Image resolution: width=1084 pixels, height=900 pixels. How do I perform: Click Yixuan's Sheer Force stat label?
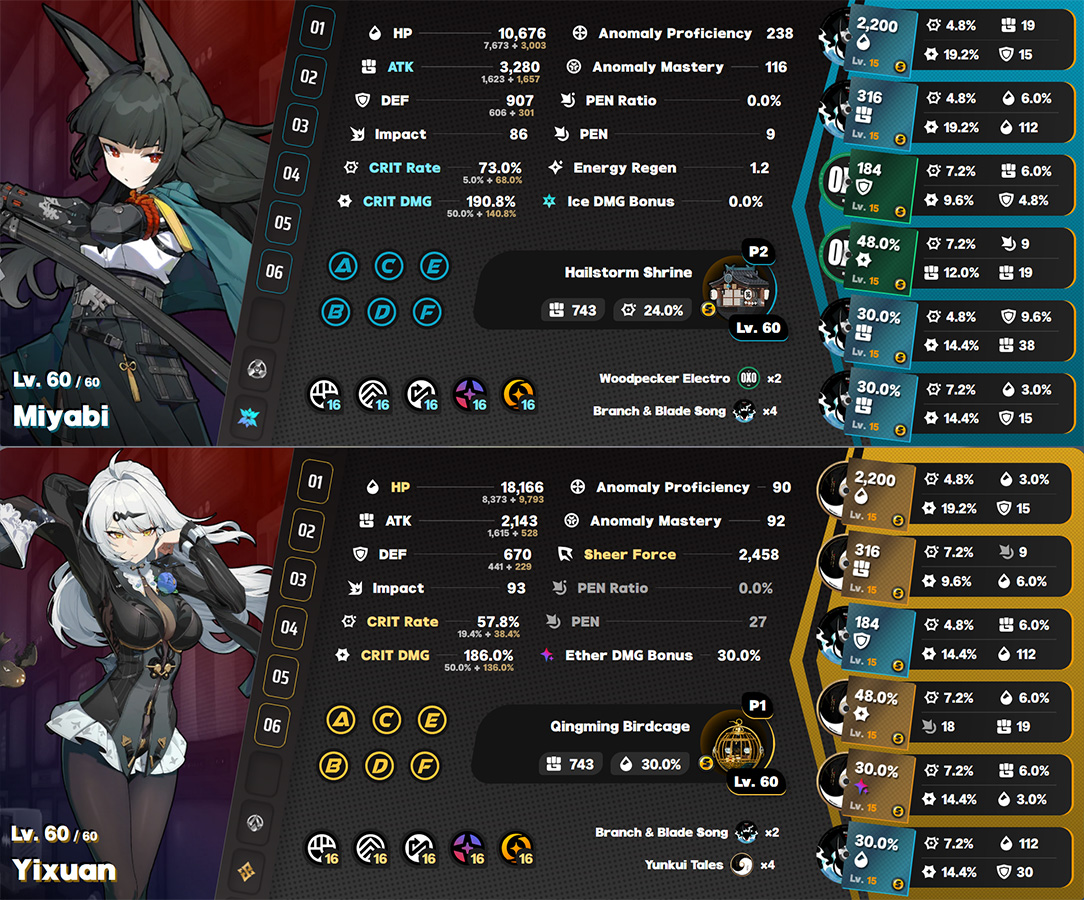pos(630,554)
